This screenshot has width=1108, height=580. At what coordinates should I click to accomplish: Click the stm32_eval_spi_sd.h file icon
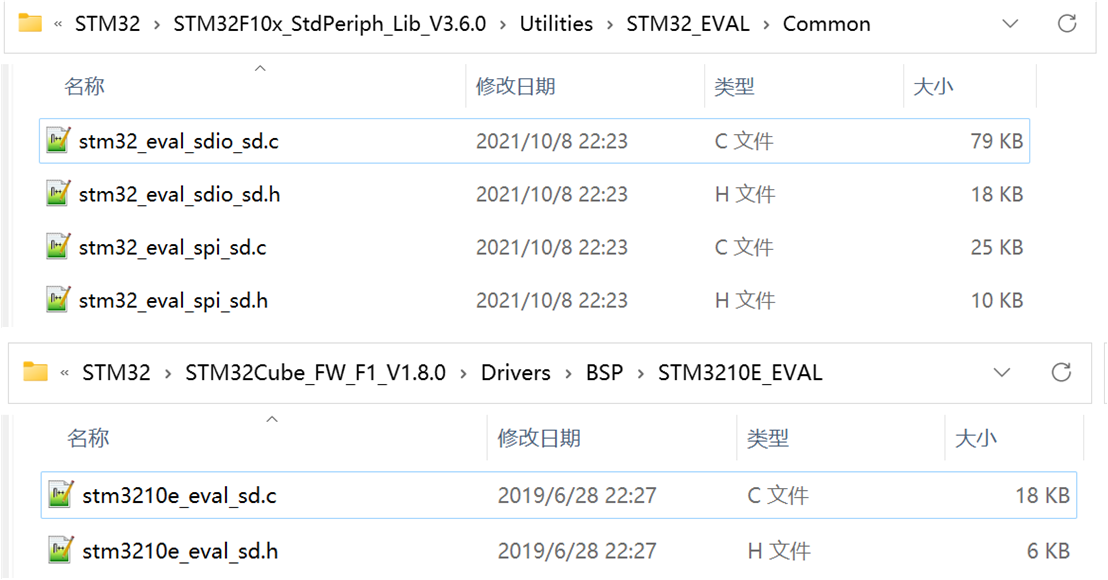58,300
